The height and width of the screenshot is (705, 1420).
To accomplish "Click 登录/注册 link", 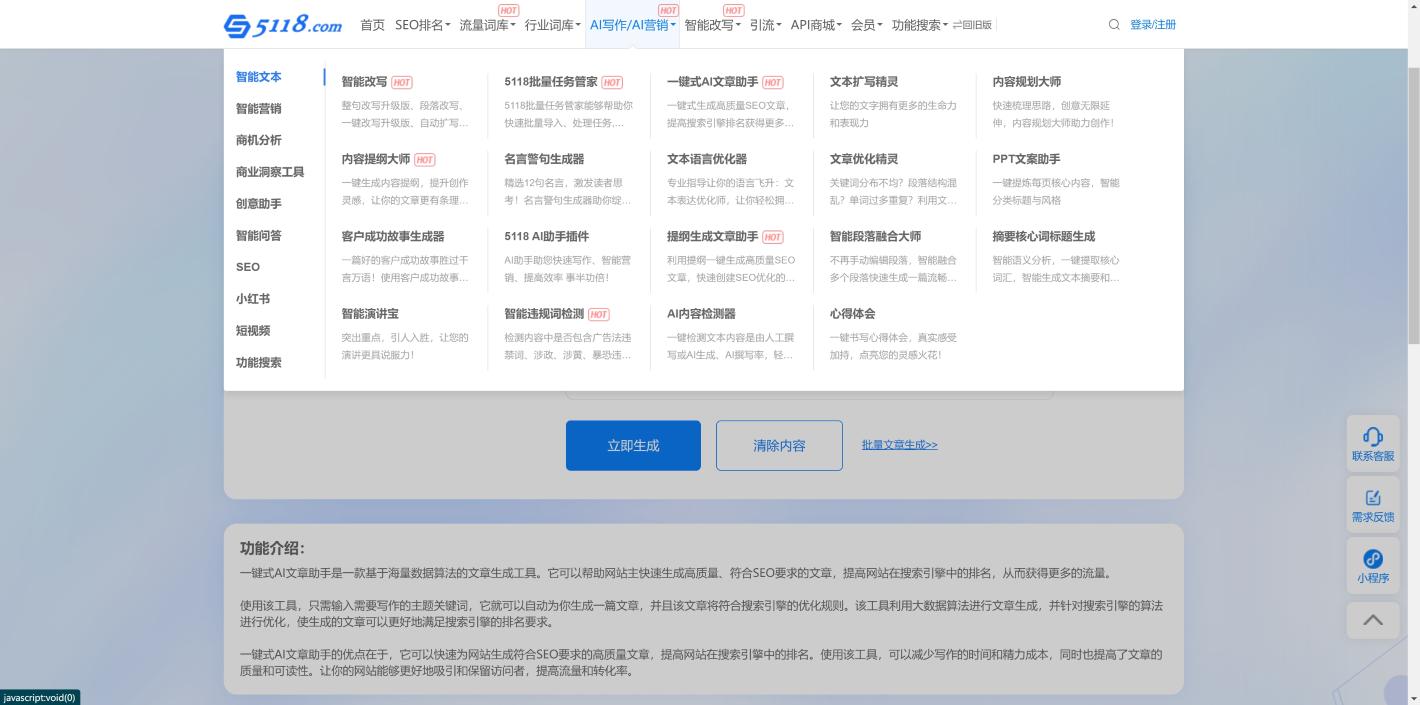I will (1153, 25).
